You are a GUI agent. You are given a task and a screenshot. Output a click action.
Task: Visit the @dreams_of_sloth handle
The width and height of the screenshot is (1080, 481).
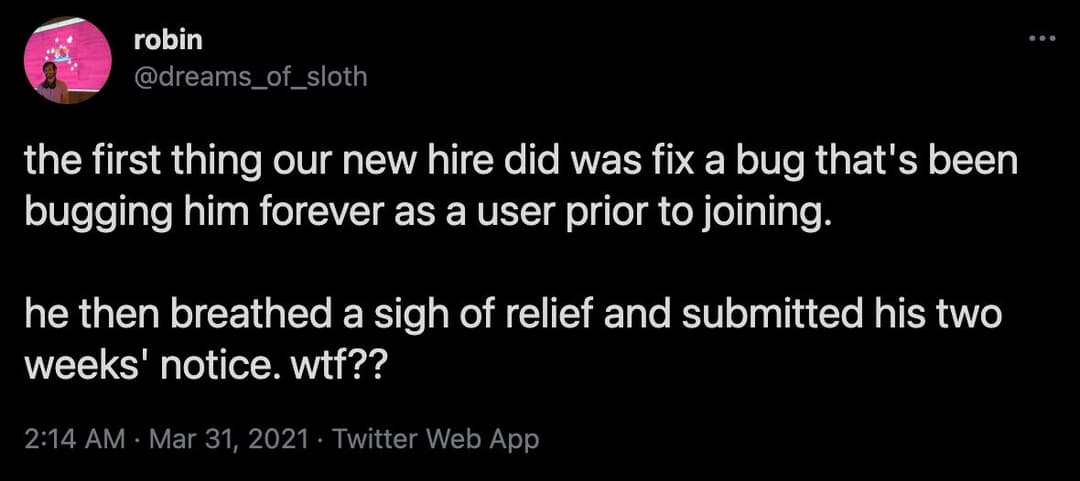coord(251,77)
